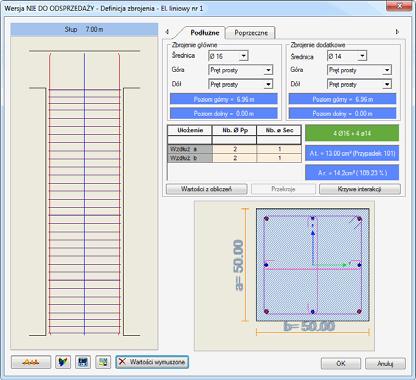Image resolution: width=416 pixels, height=380 pixels.
Task: Click additional Poziom górny = 6.96 m bar
Action: point(342,99)
